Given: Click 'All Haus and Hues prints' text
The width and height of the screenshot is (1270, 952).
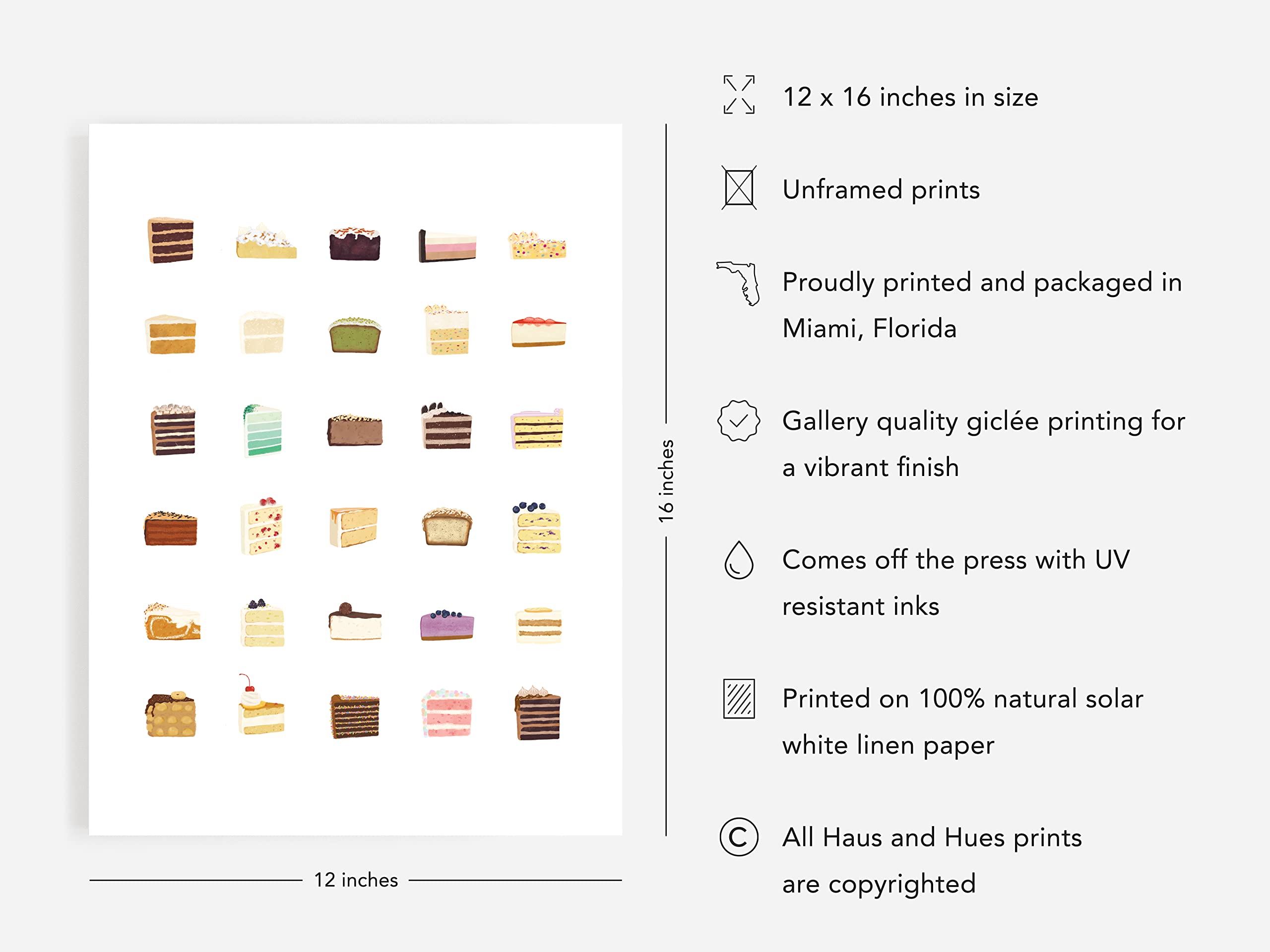Looking at the screenshot, I should [x=931, y=837].
